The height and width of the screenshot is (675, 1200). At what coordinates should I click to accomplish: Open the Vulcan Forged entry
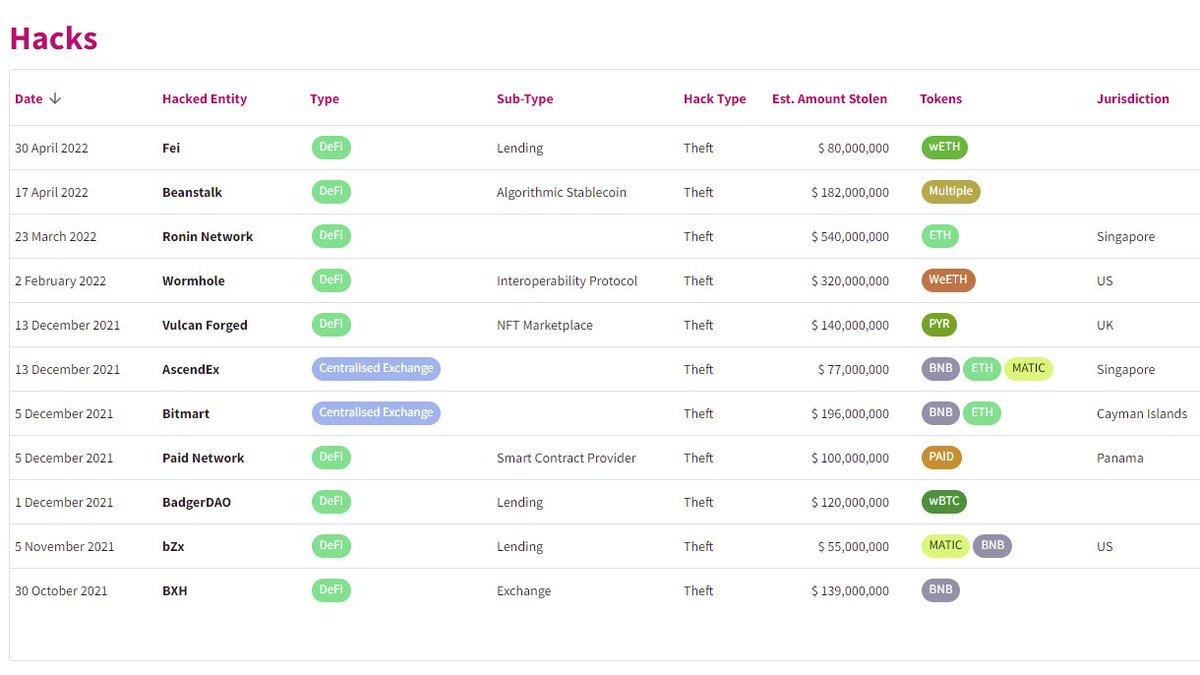click(205, 325)
